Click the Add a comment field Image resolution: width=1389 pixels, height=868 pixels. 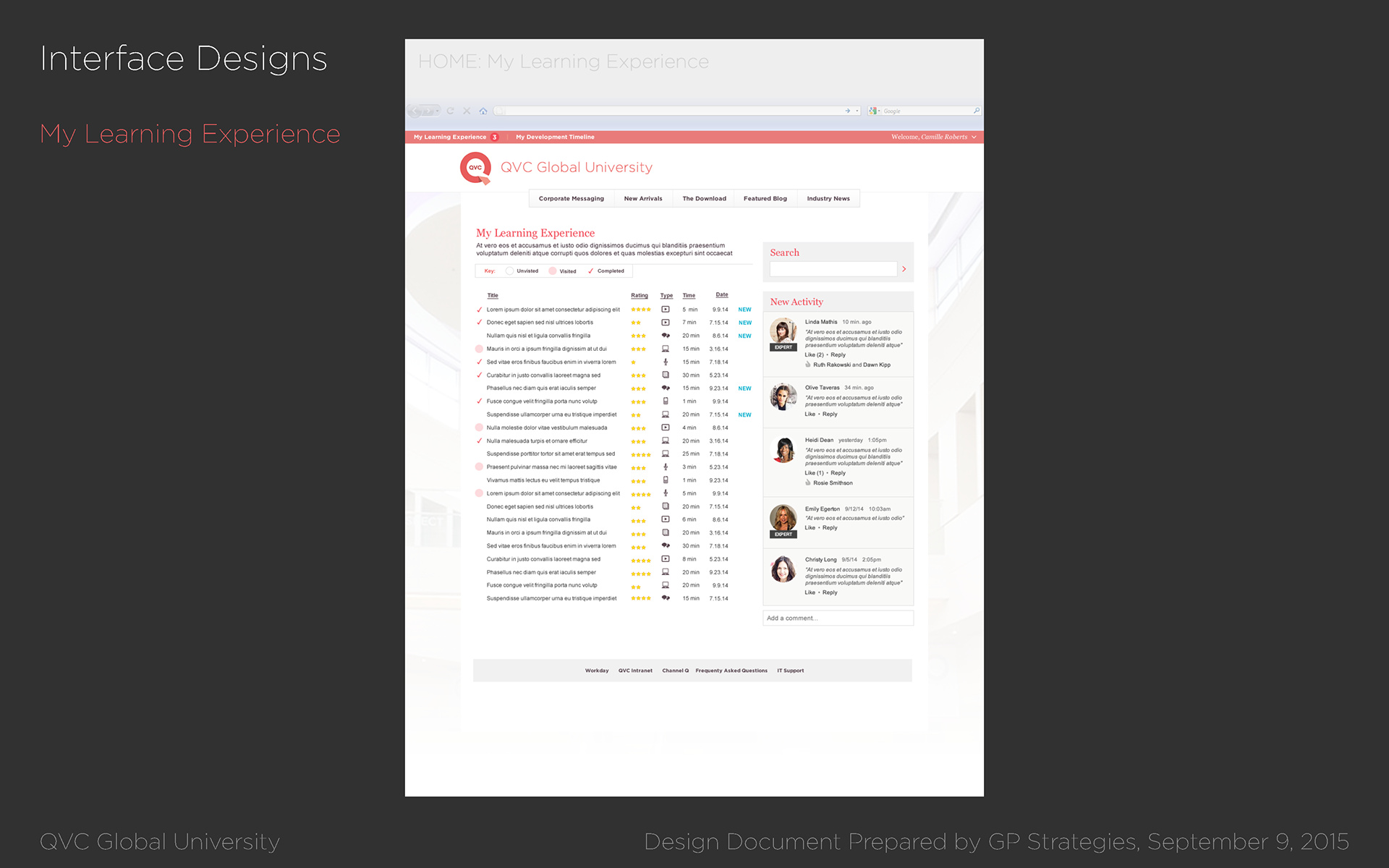coord(838,618)
